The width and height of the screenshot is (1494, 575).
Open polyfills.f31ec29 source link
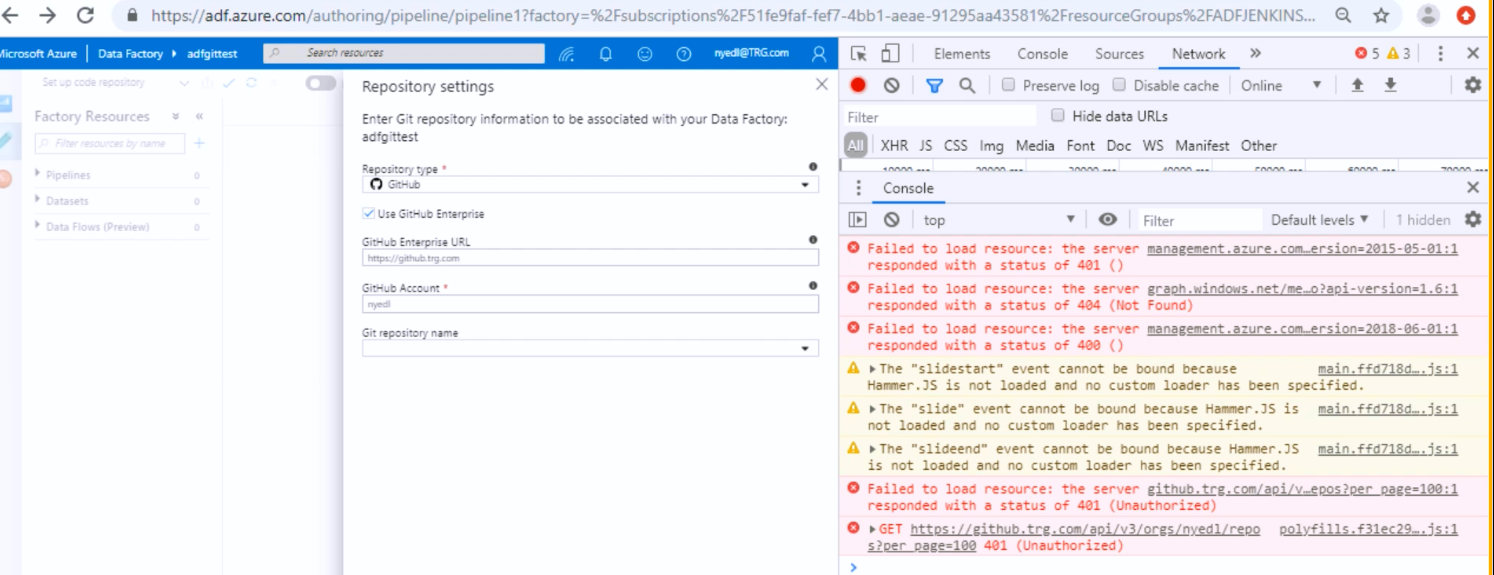coord(1368,529)
